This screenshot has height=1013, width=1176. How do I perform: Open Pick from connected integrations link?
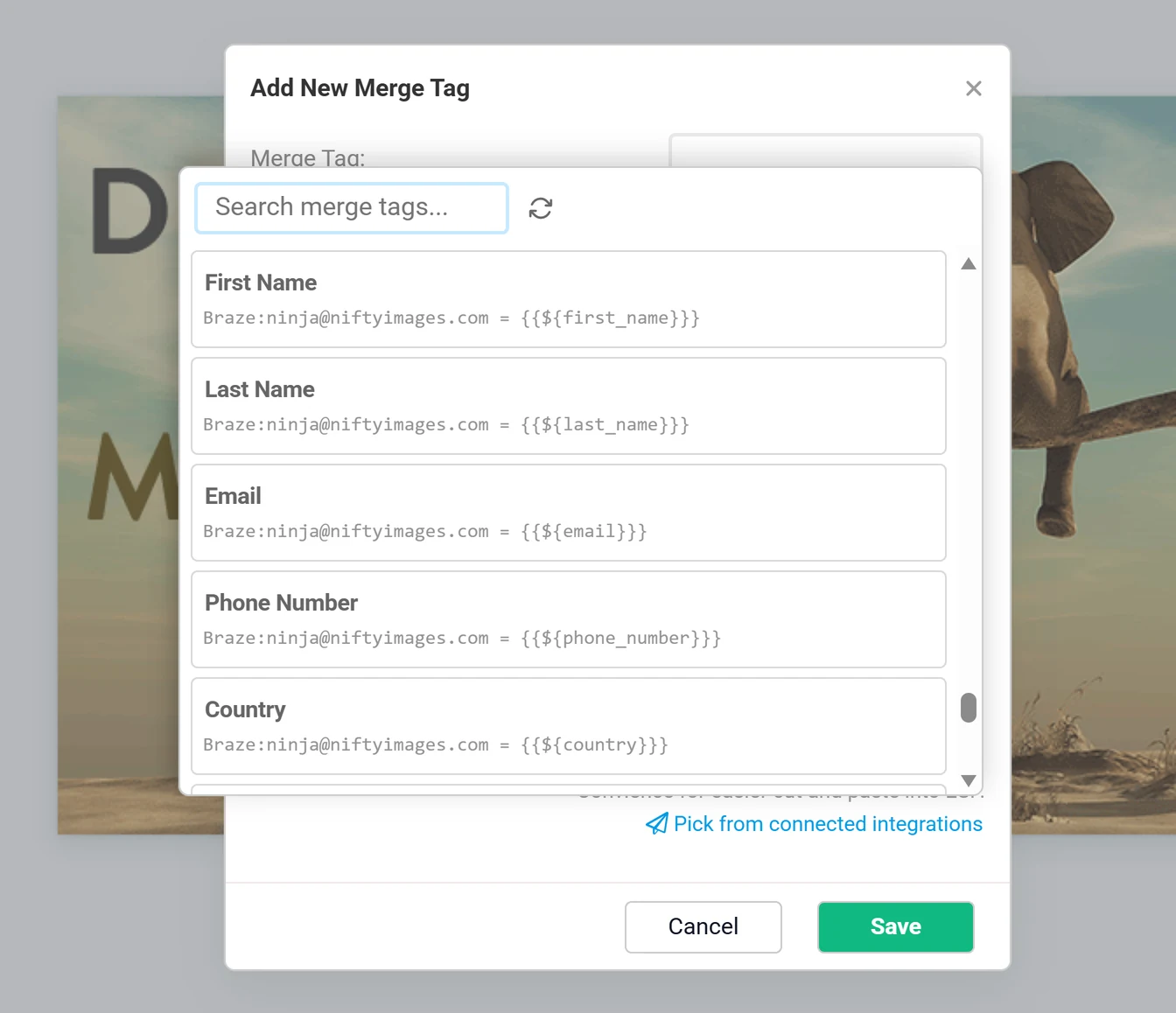(828, 824)
